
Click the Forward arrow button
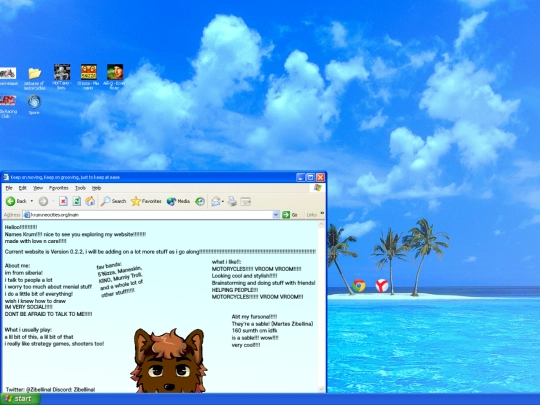(x=43, y=201)
